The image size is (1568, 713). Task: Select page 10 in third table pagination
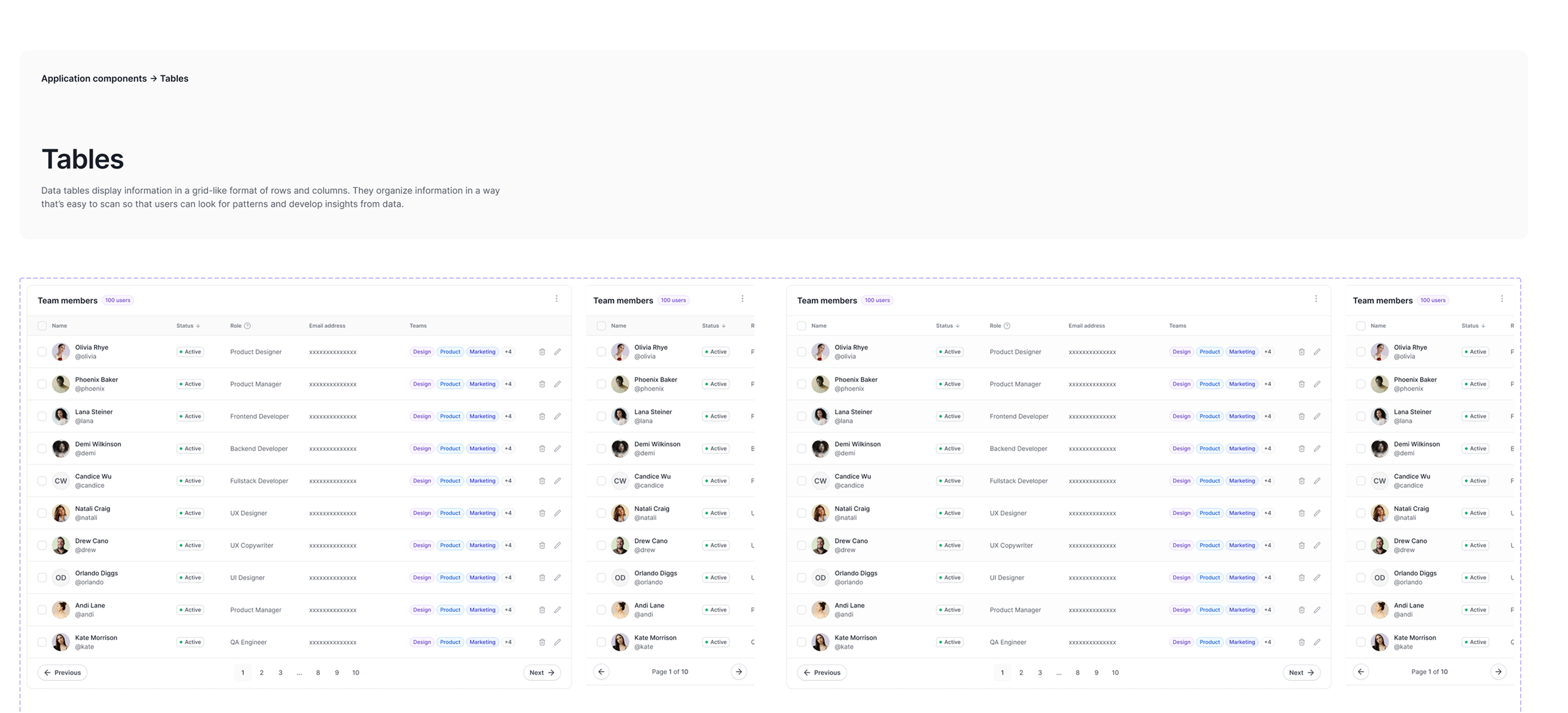click(1115, 673)
